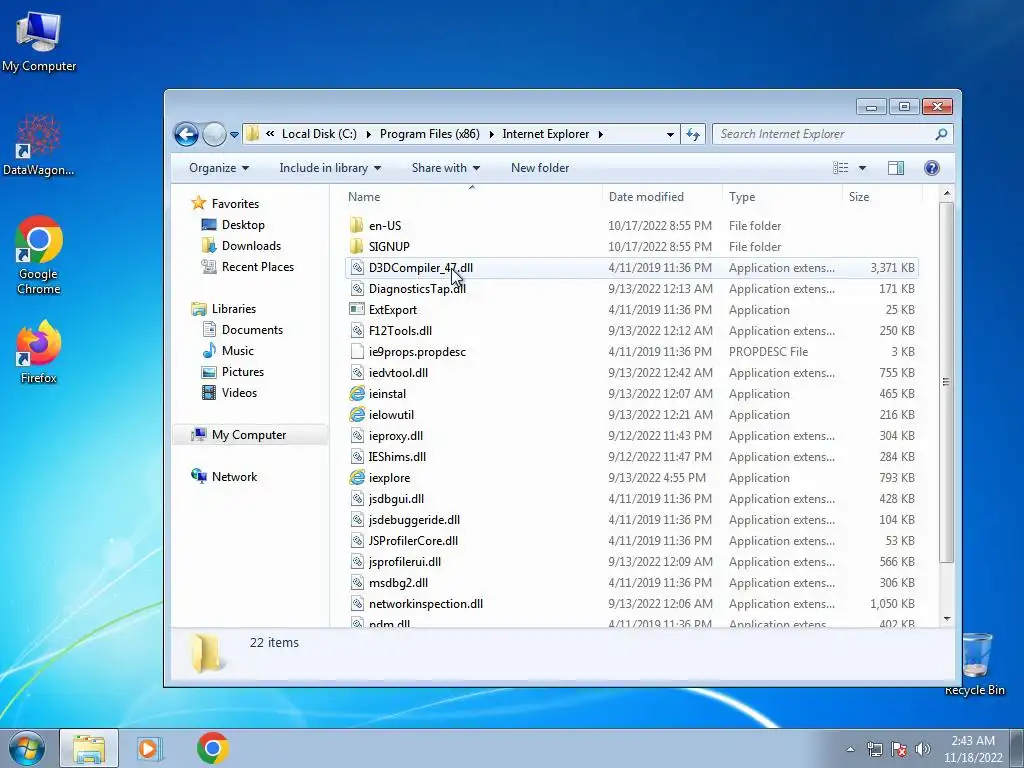Viewport: 1024px width, 768px height.
Task: Click the Chrome icon on the taskbar
Action: [x=212, y=748]
